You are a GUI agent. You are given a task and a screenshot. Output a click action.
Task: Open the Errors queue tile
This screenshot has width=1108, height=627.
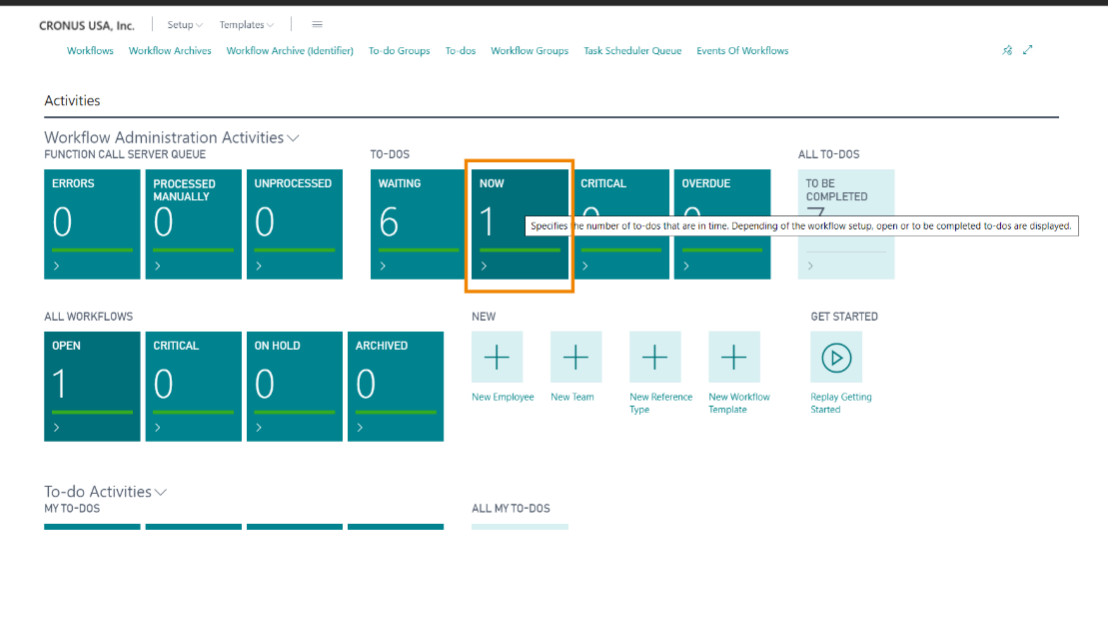click(92, 224)
